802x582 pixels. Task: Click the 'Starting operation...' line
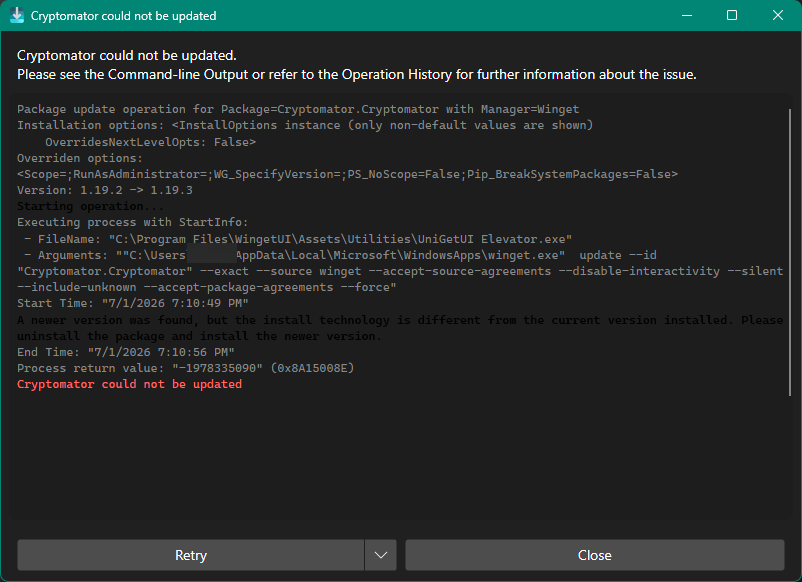[91, 207]
